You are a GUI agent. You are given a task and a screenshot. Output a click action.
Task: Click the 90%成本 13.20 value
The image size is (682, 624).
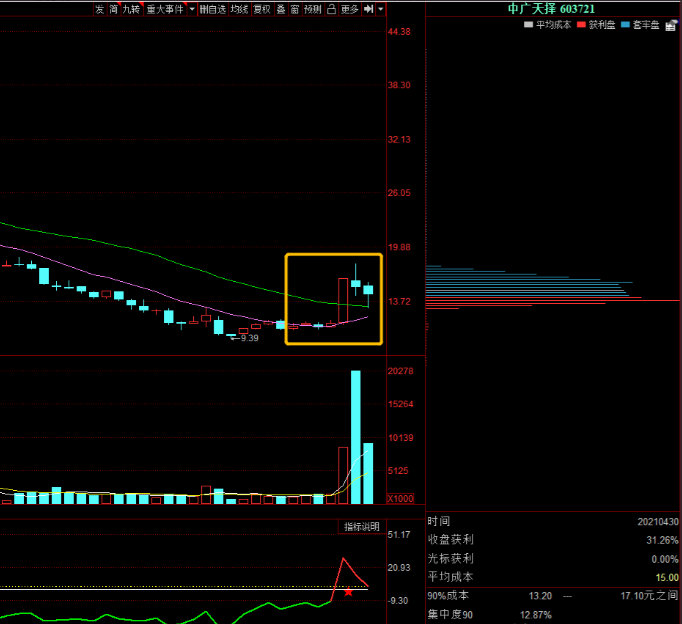pyautogui.click(x=540, y=596)
